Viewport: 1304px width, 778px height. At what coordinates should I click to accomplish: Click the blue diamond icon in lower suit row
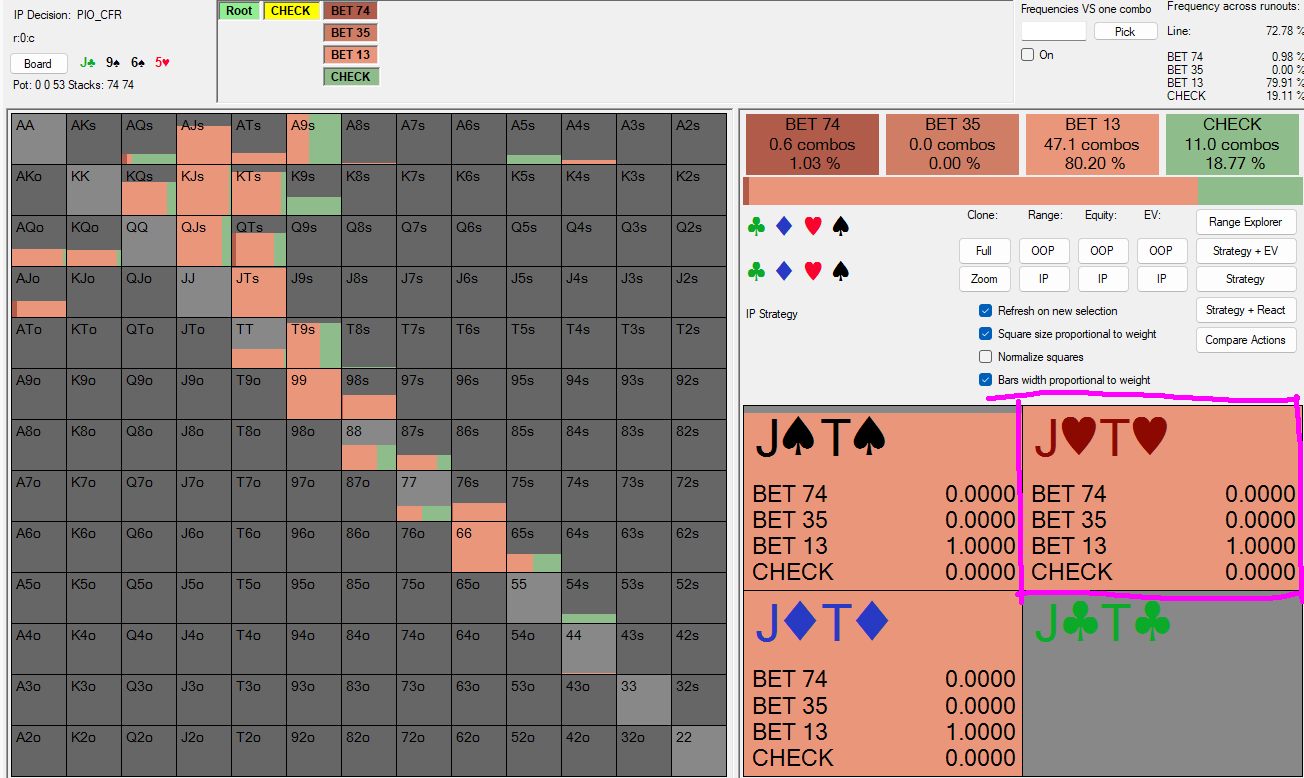[785, 270]
